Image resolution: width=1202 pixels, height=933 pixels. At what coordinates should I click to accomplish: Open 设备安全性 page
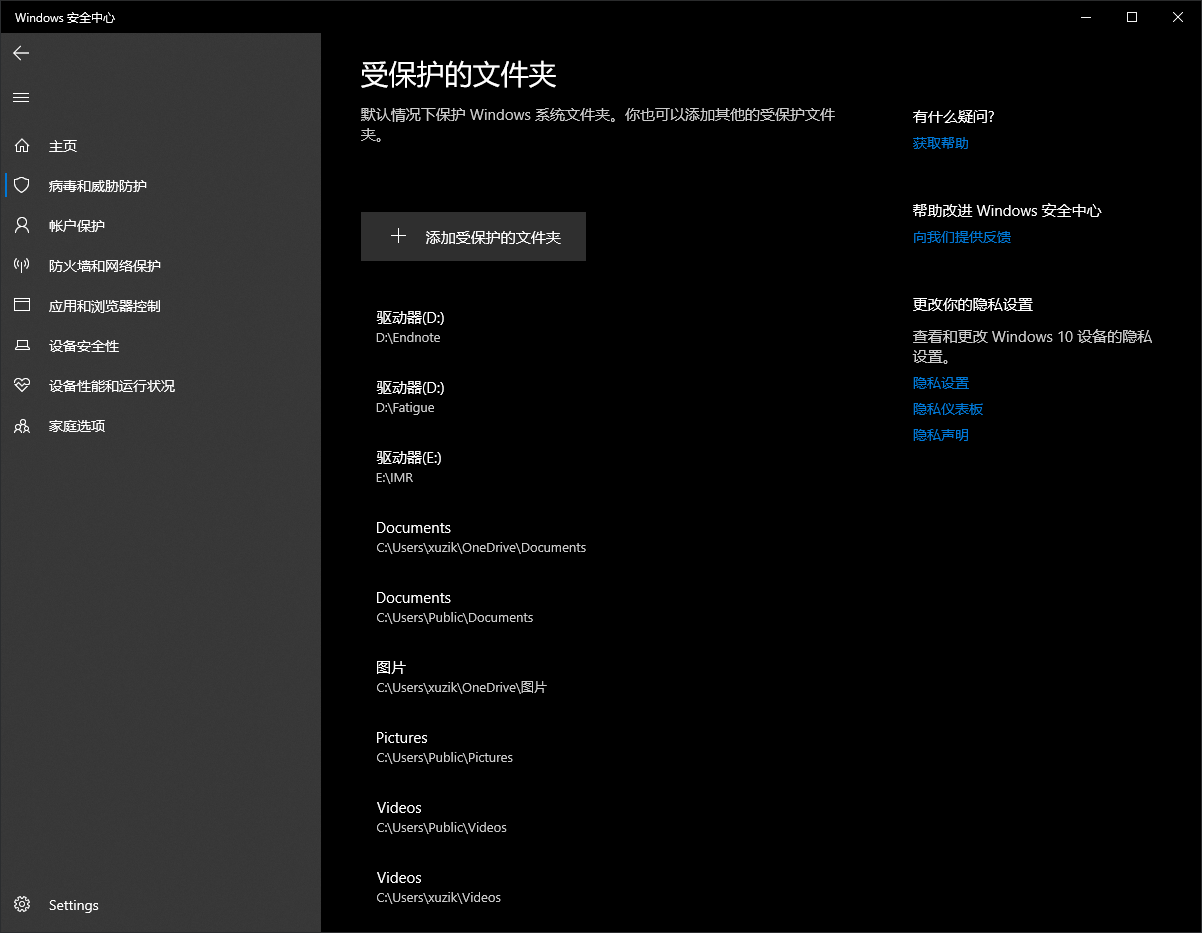[x=160, y=346]
